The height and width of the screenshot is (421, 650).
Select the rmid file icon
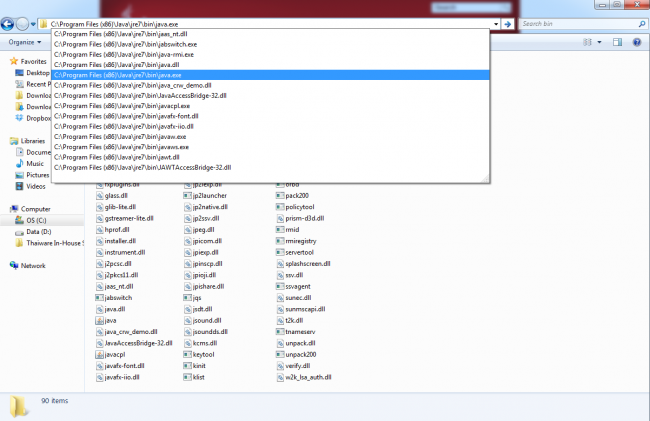[280, 230]
